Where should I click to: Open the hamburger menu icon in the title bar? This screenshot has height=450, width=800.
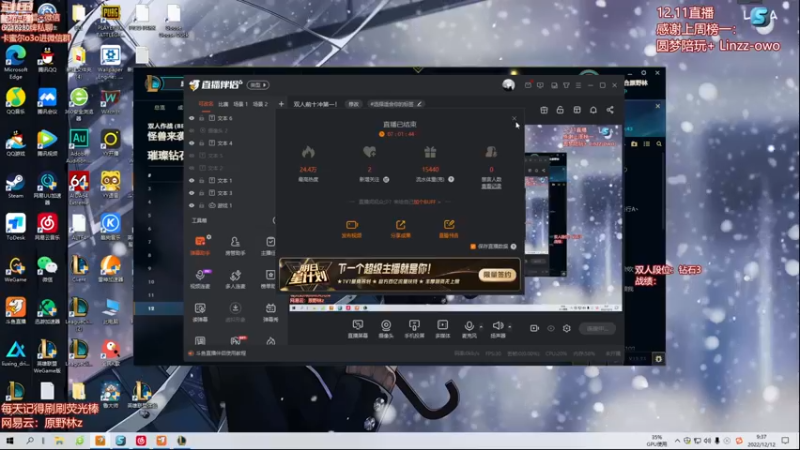pos(579,85)
